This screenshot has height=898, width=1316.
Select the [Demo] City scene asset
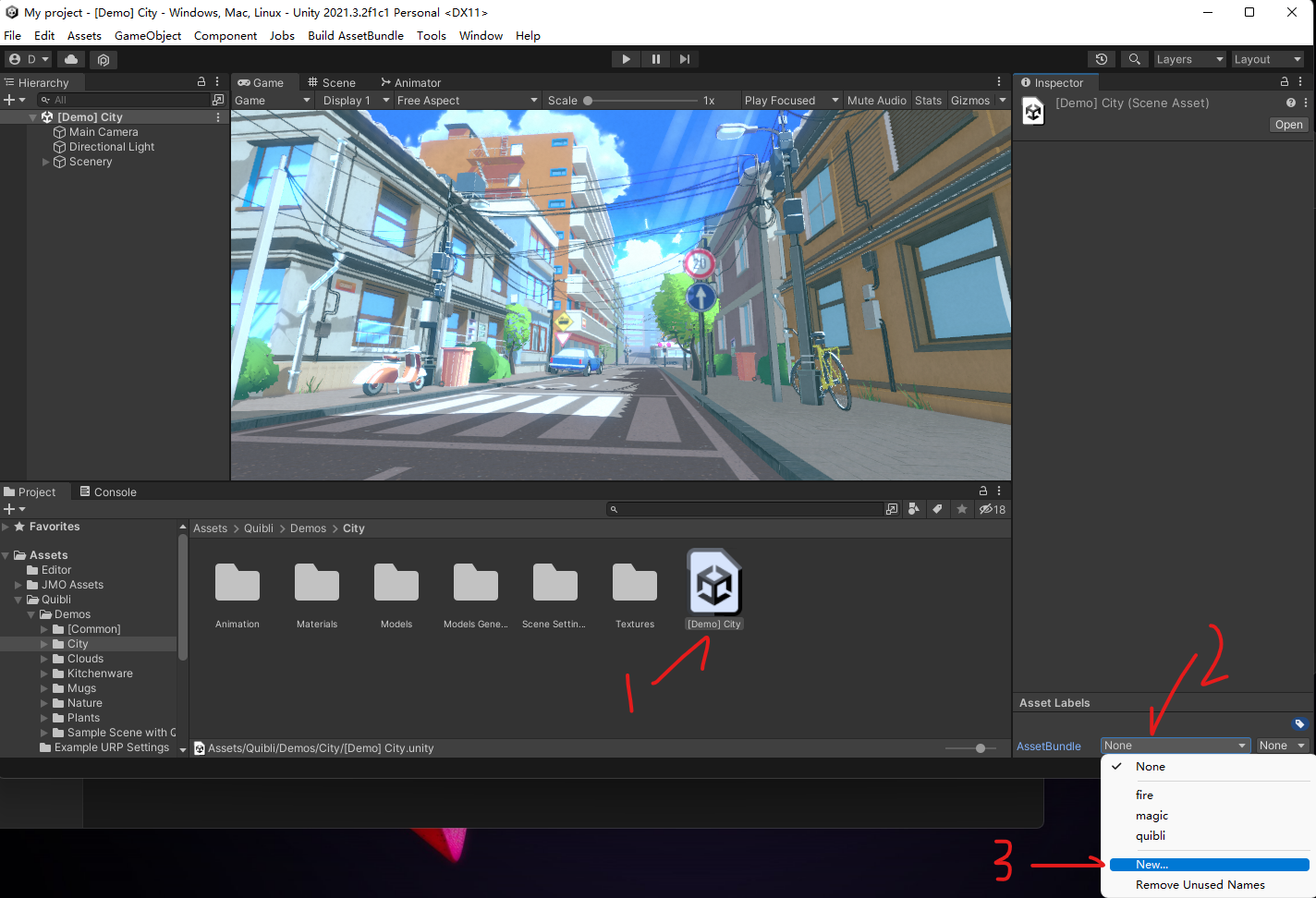714,589
